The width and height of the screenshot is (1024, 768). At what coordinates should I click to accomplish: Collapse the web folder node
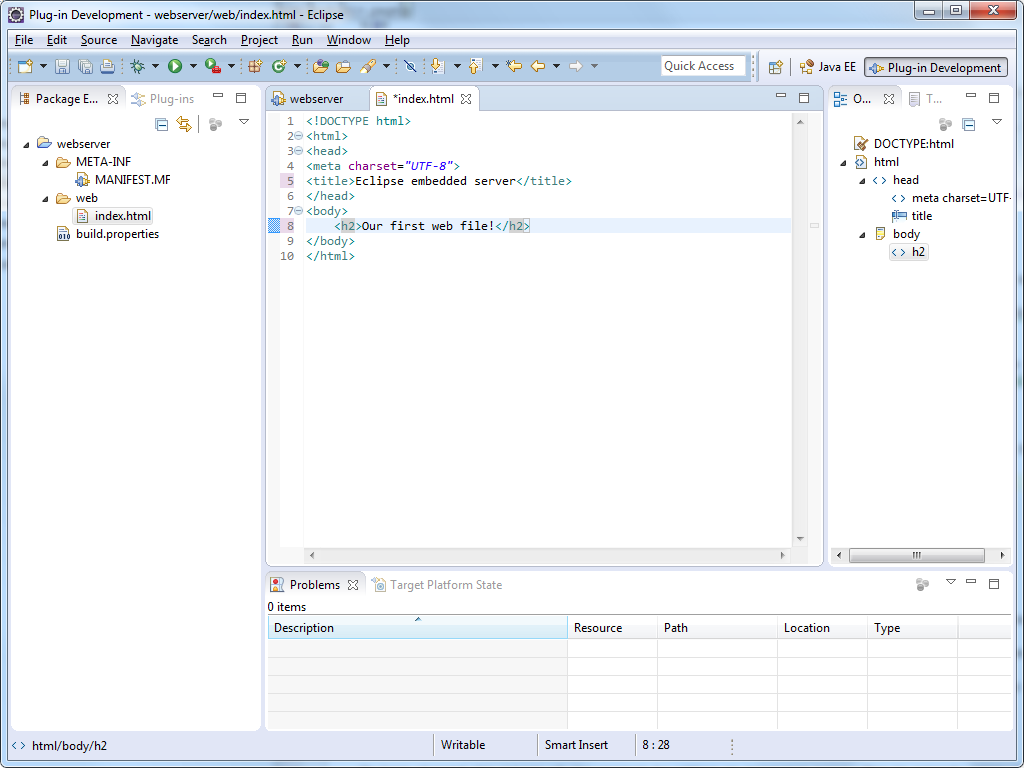[x=46, y=199]
